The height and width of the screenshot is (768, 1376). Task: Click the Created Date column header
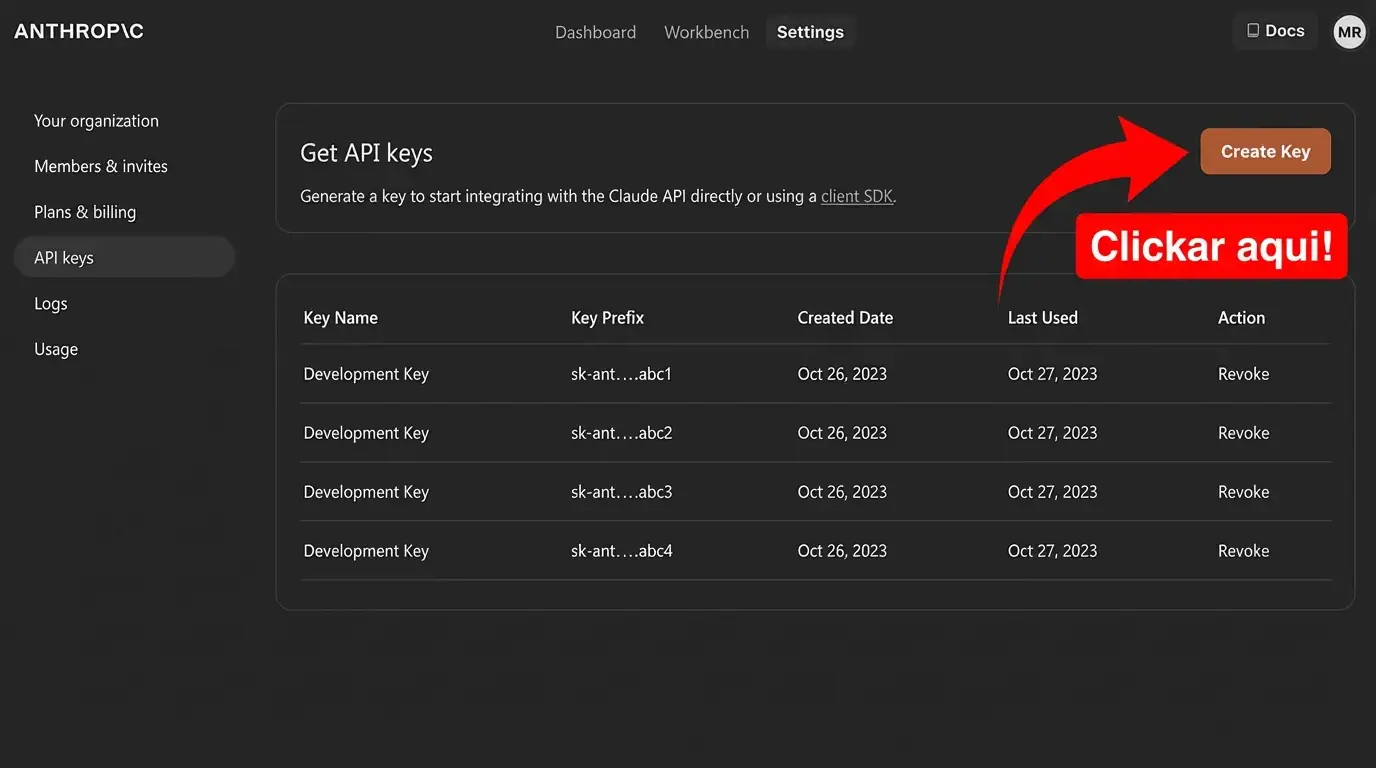tap(845, 318)
